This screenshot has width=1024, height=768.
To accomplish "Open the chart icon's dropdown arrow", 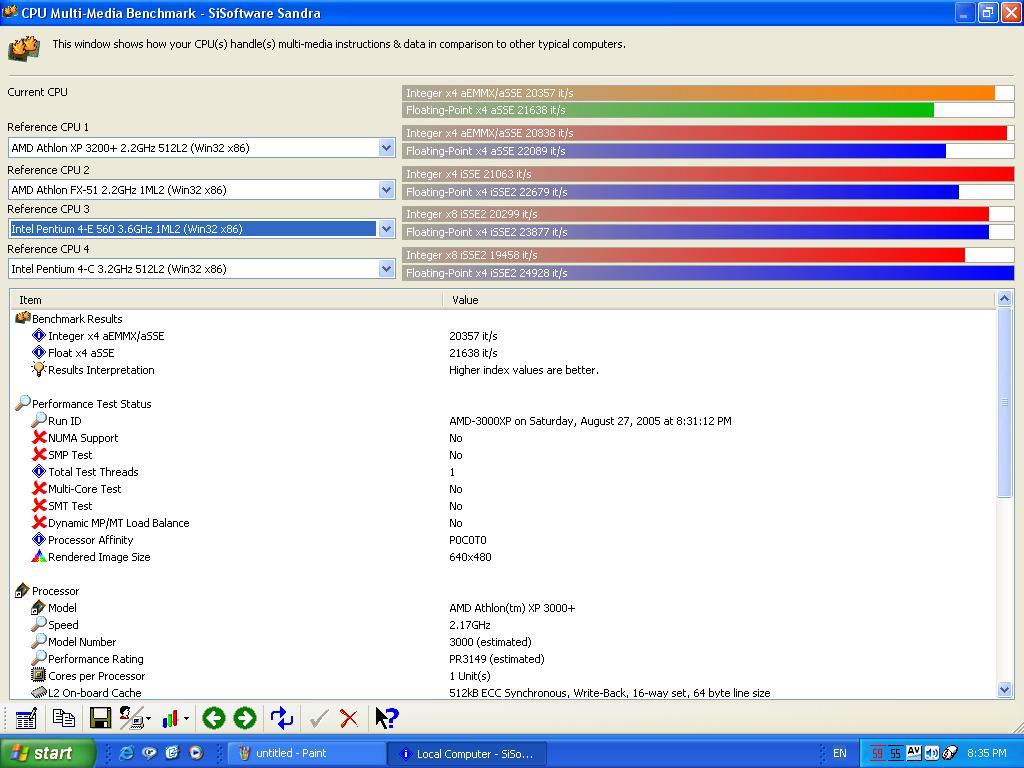I will pyautogui.click(x=187, y=719).
